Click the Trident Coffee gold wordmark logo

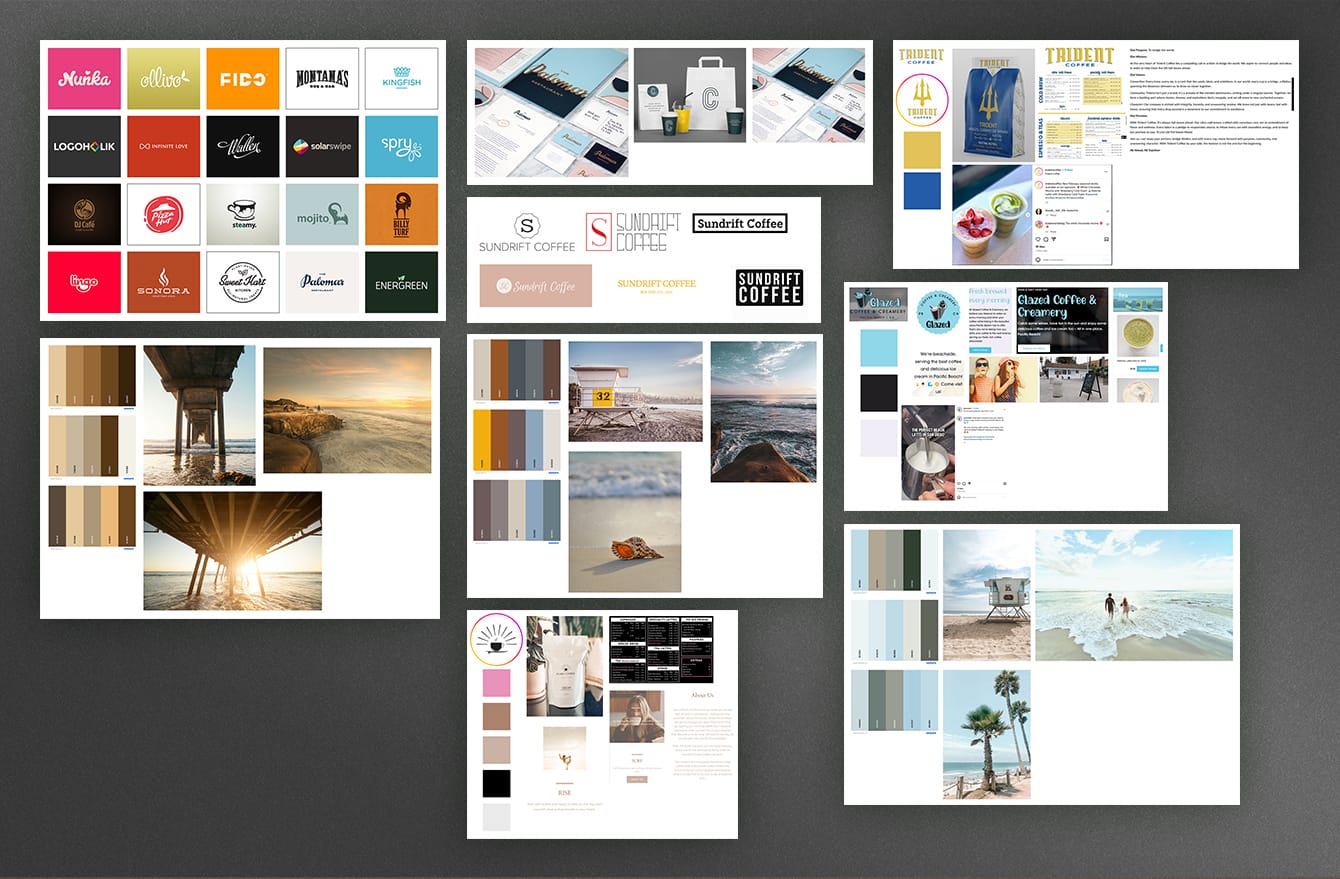click(x=921, y=56)
